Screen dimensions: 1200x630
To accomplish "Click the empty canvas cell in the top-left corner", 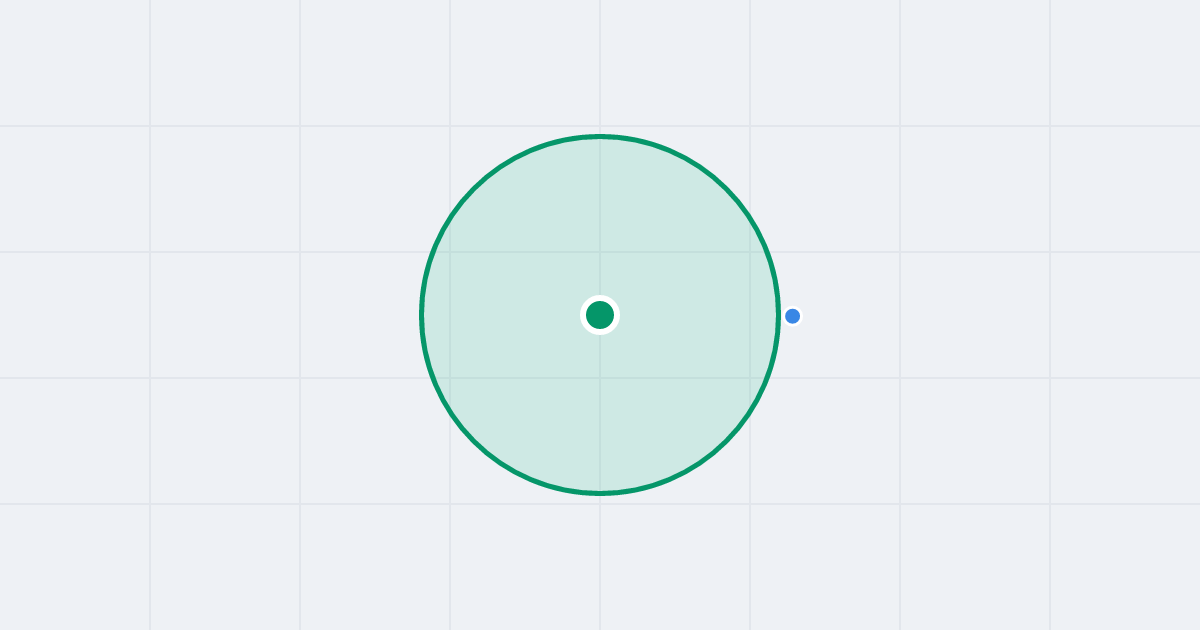I will coord(75,63).
